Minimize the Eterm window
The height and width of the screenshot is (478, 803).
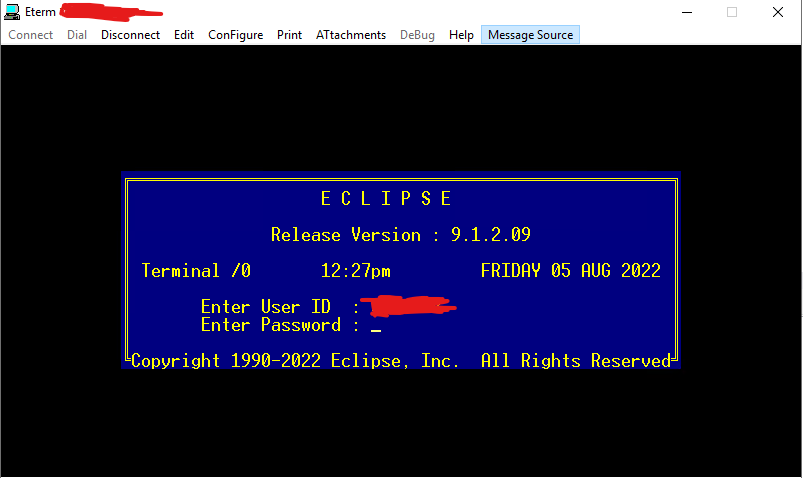tap(687, 12)
